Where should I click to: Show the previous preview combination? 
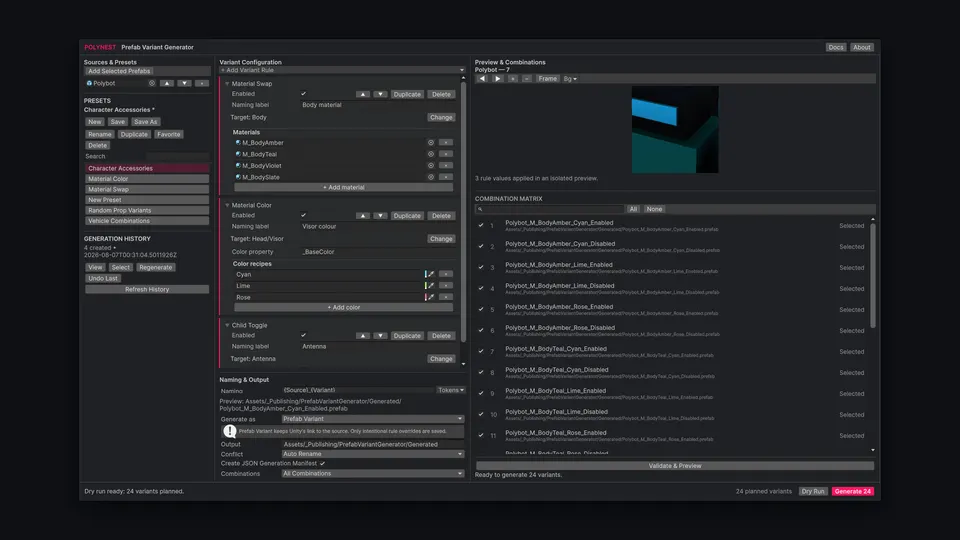[482, 79]
